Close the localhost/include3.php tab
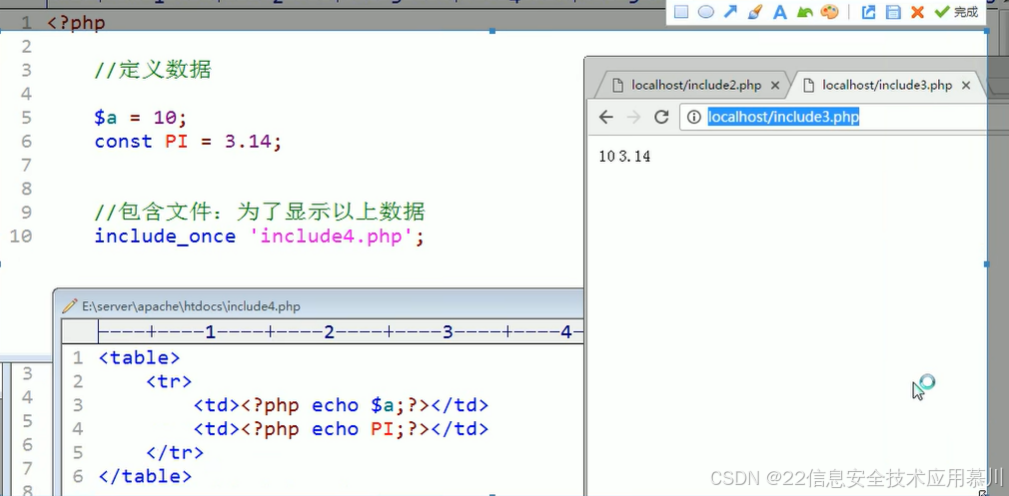The height and width of the screenshot is (496, 1009). click(x=965, y=86)
